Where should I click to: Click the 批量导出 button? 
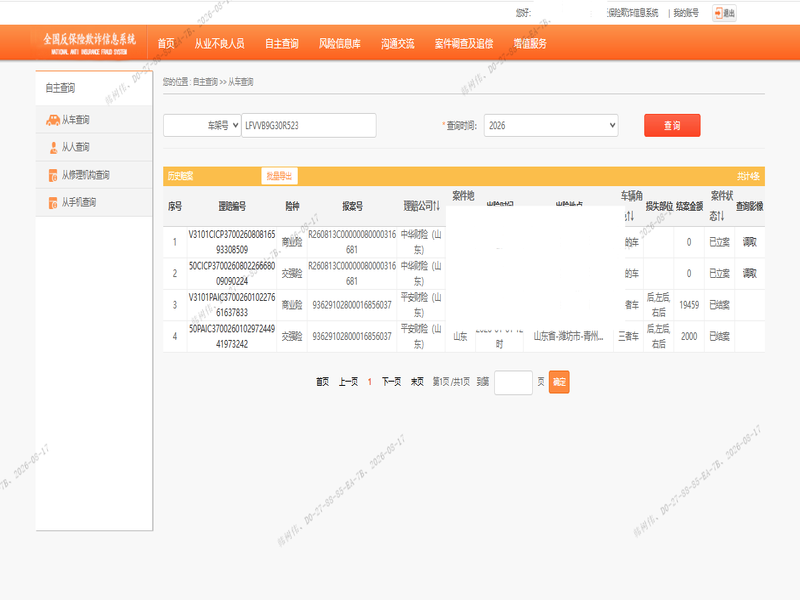[x=279, y=176]
